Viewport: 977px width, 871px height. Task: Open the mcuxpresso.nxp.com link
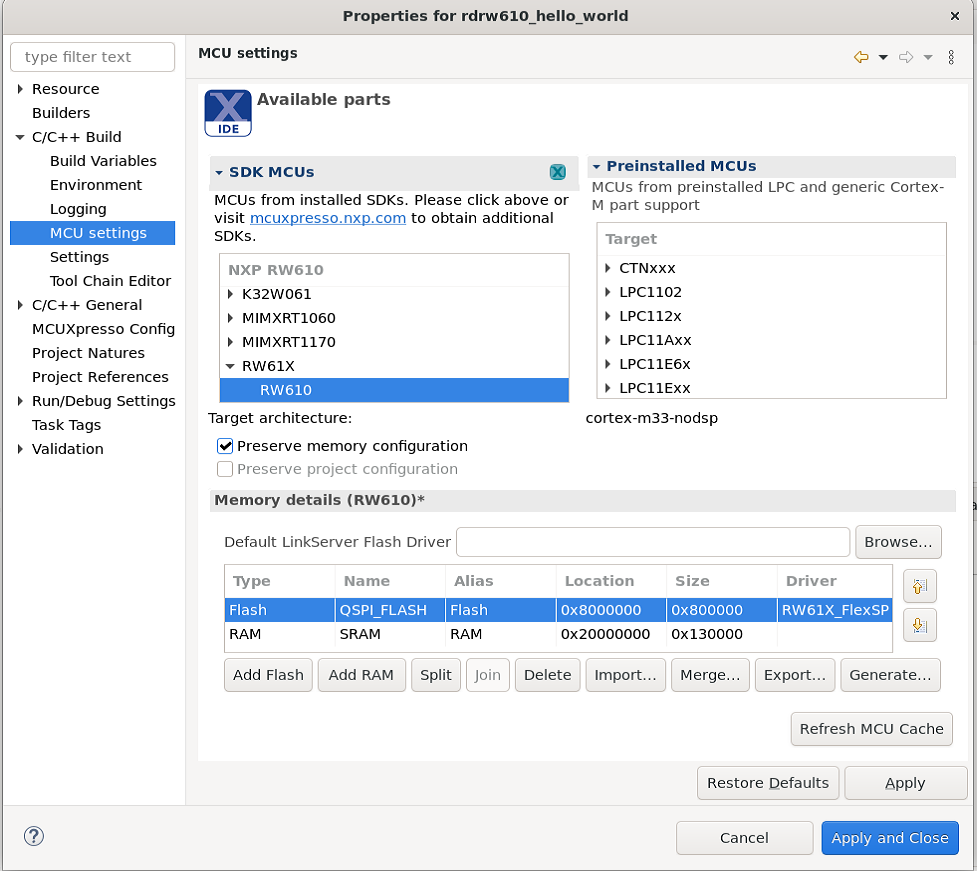(x=328, y=218)
